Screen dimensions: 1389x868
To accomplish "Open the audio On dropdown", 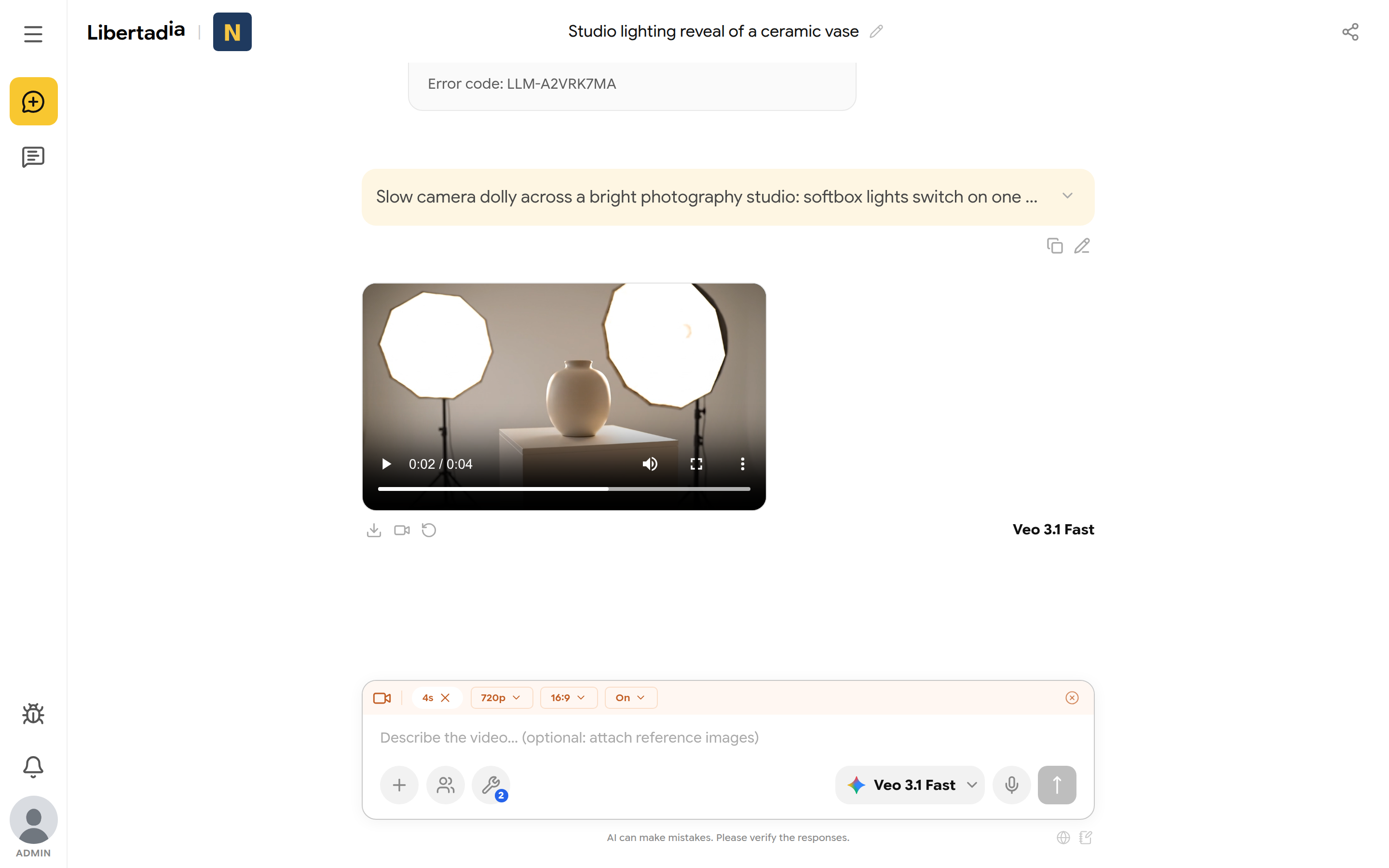I will [x=630, y=697].
